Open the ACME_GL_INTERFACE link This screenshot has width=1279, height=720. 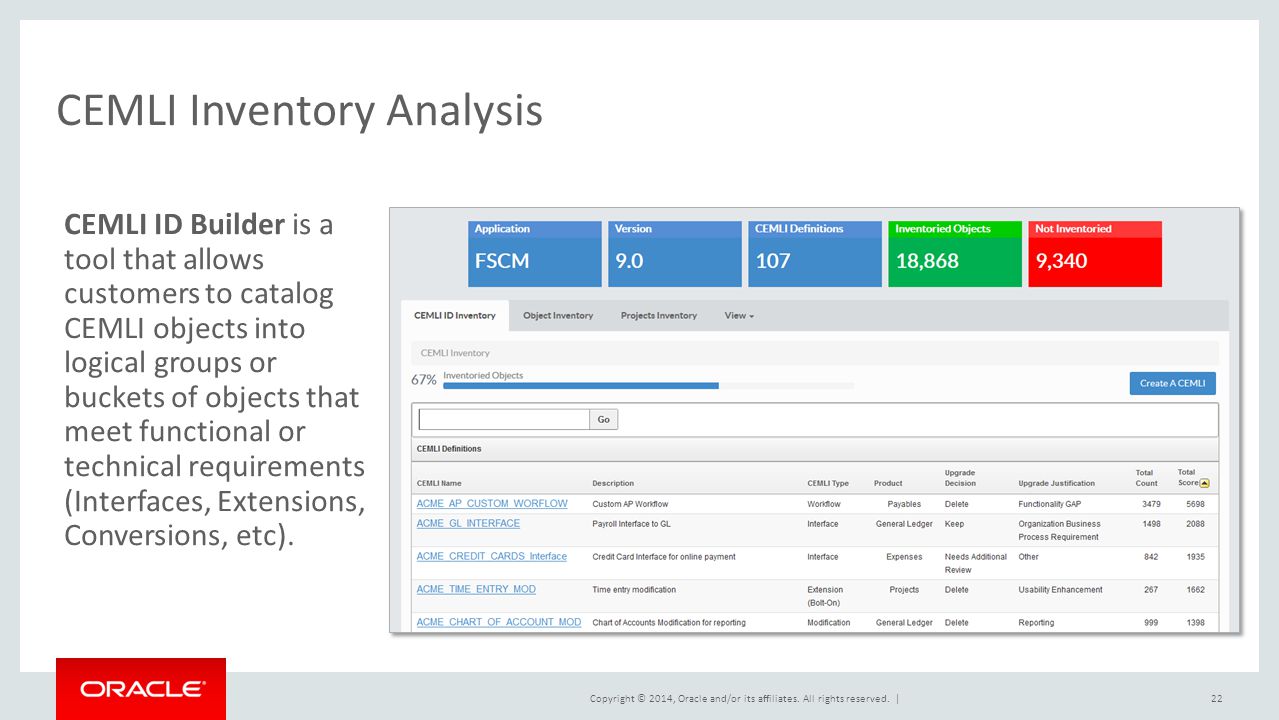[x=468, y=524]
